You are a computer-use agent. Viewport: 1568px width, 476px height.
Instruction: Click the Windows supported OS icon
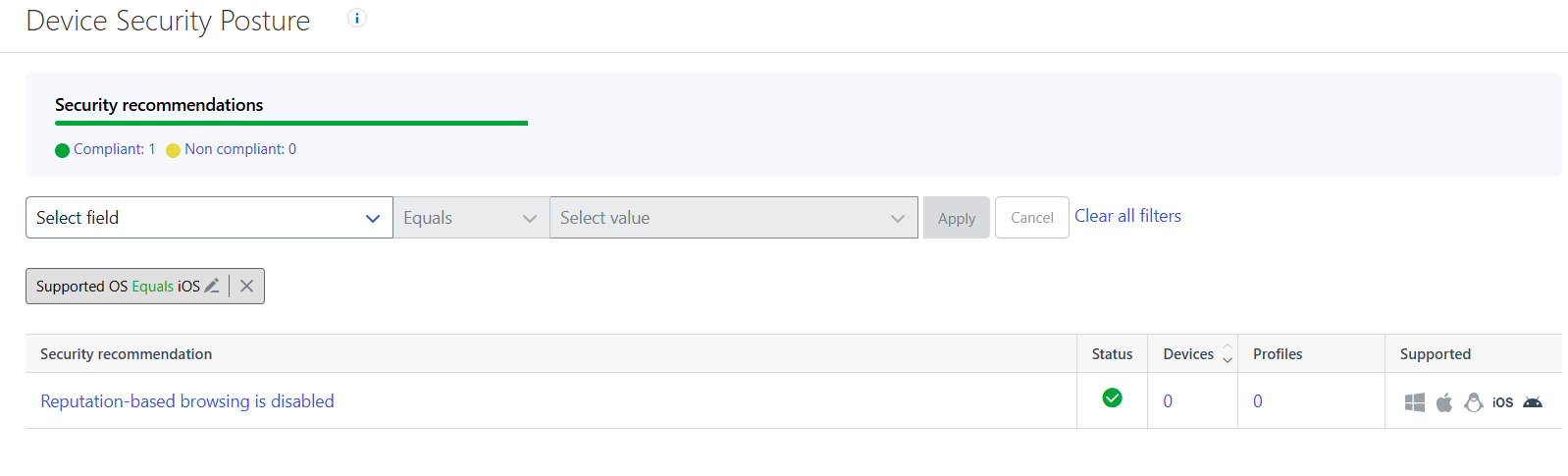click(x=1414, y=402)
